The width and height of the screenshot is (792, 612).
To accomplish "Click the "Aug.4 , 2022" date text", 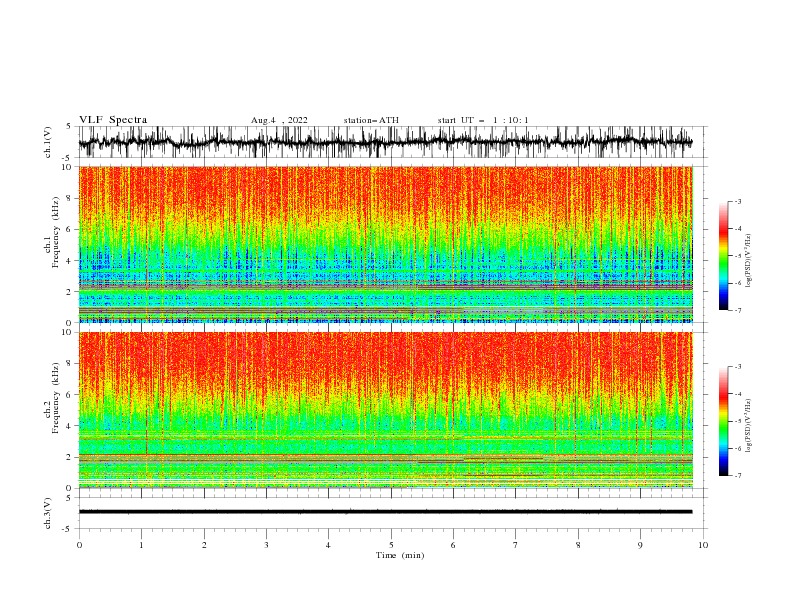I will click(x=279, y=120).
